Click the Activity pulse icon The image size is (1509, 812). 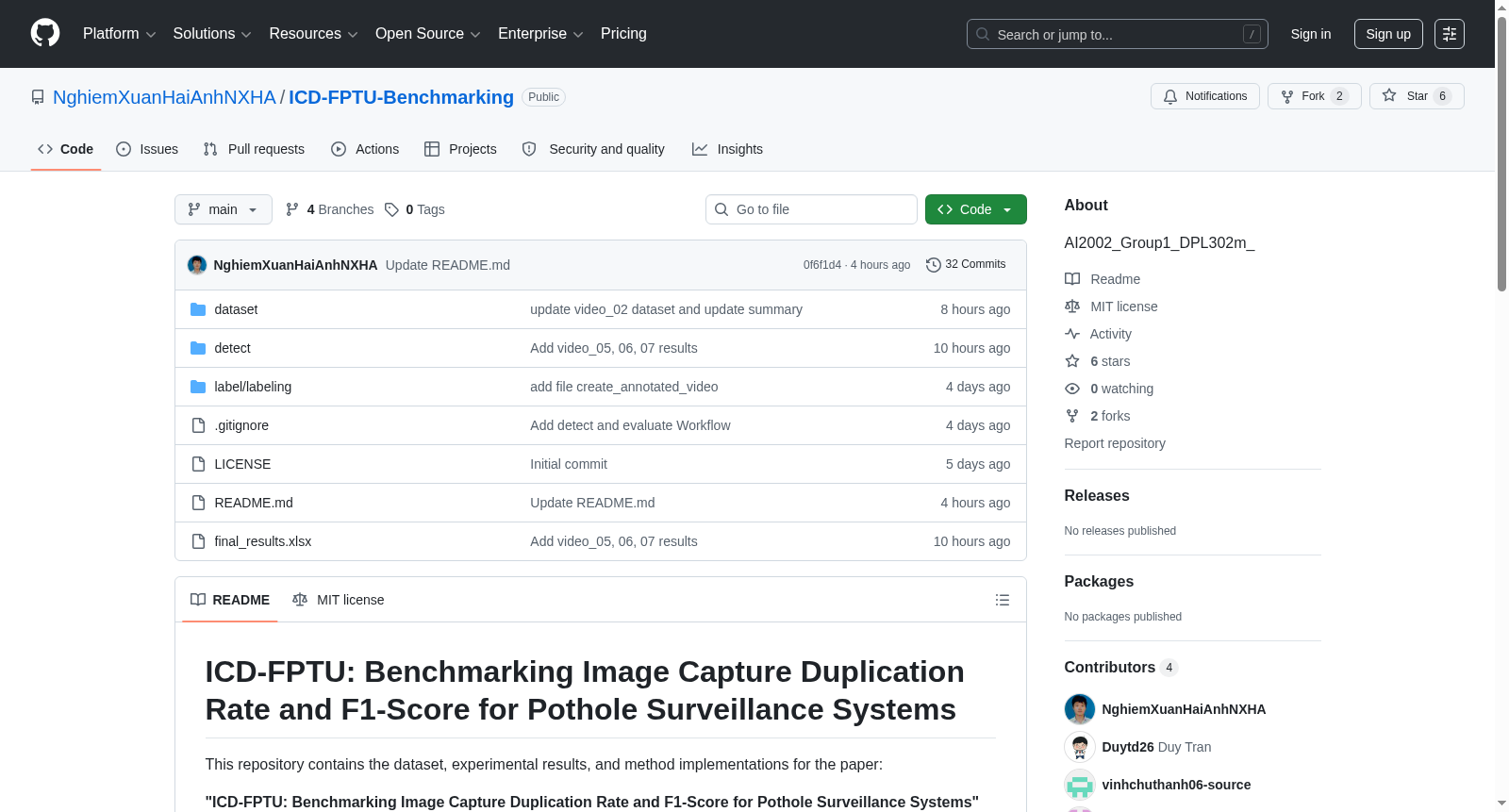pyautogui.click(x=1072, y=334)
